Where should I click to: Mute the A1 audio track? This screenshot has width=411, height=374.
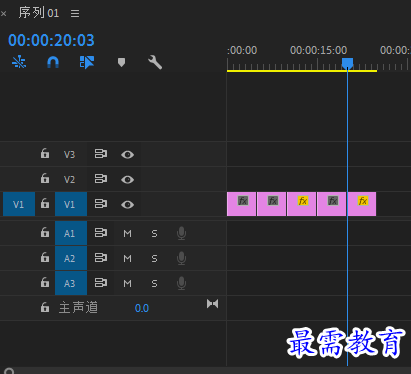[x=127, y=233]
